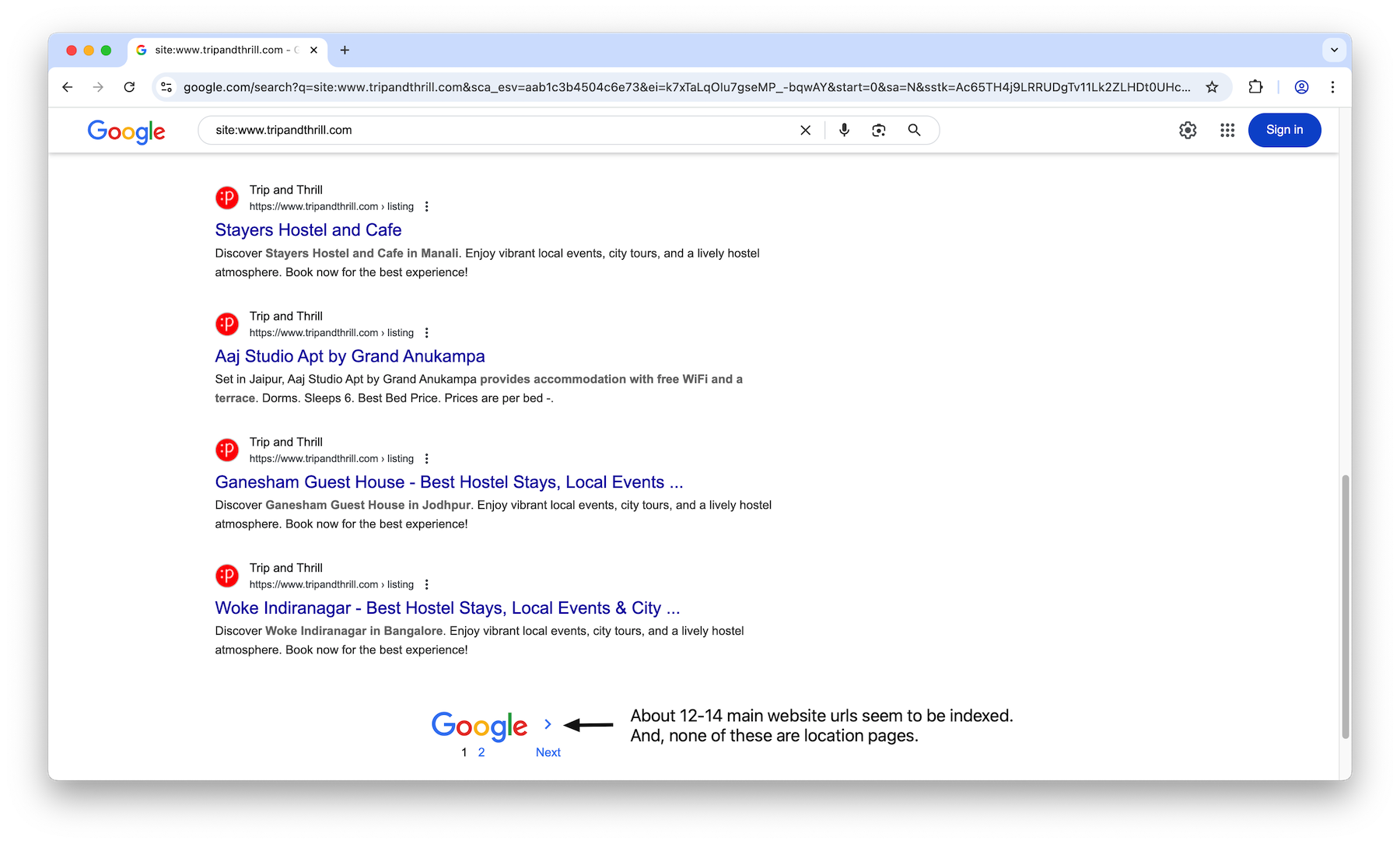This screenshot has width=1400, height=844.
Task: Open the Extensions puzzle icon
Action: click(x=1255, y=87)
